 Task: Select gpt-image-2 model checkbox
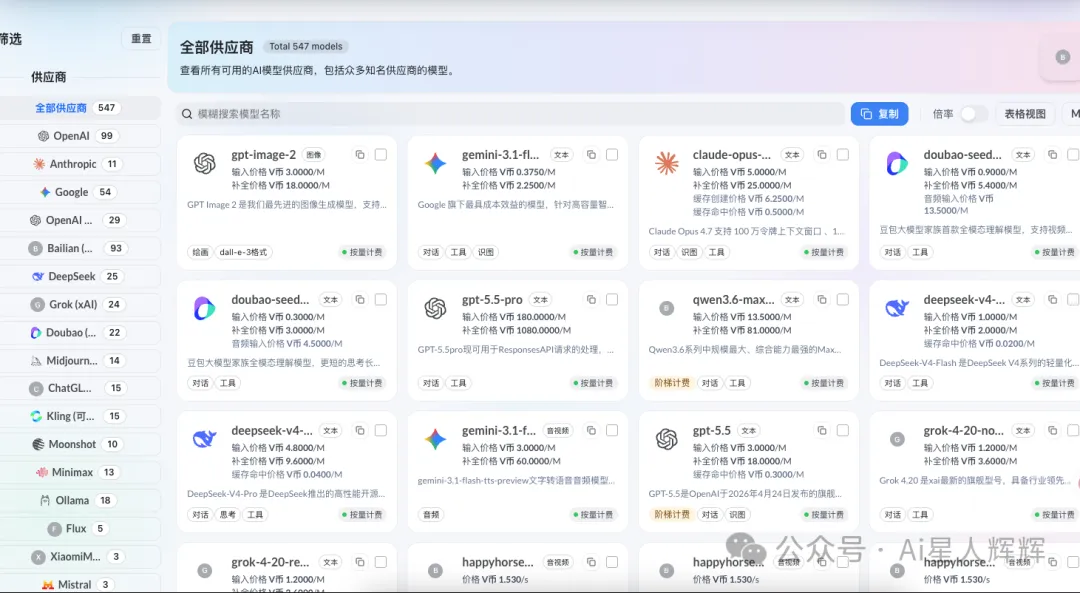click(x=380, y=155)
